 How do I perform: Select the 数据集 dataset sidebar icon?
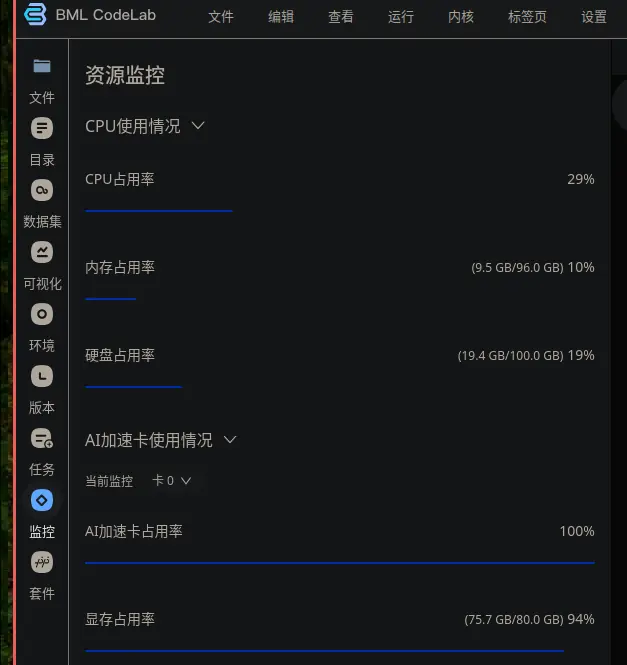pos(42,190)
